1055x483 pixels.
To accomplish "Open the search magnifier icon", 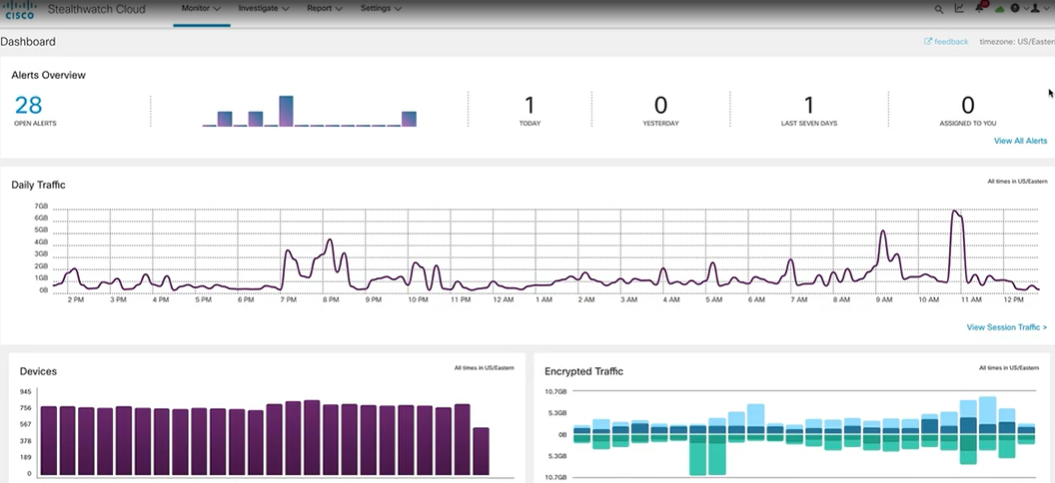I will [939, 9].
